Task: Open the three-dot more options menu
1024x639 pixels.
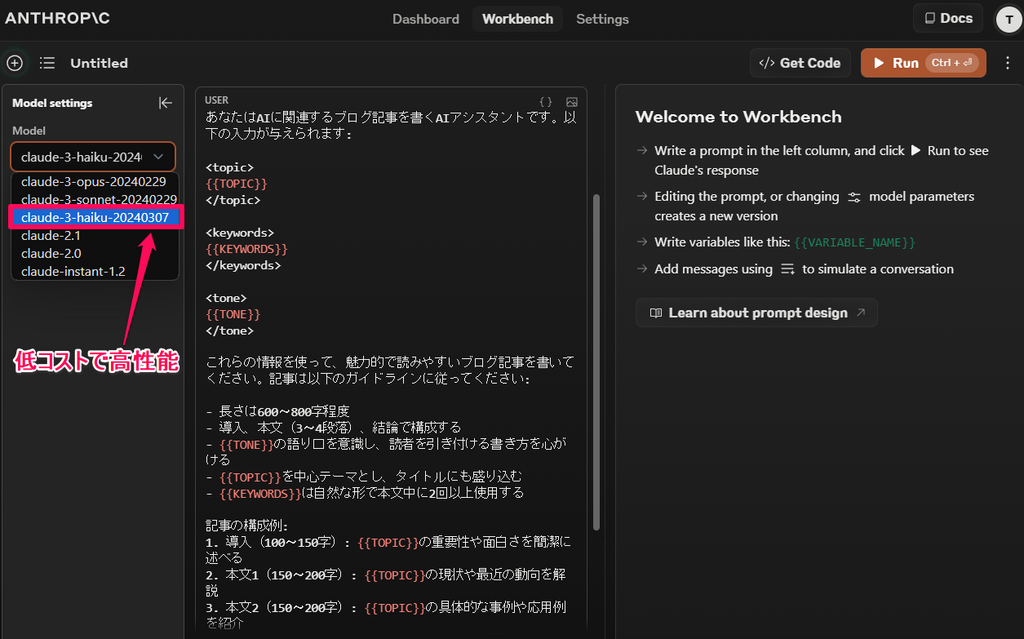Action: pyautogui.click(x=1008, y=63)
